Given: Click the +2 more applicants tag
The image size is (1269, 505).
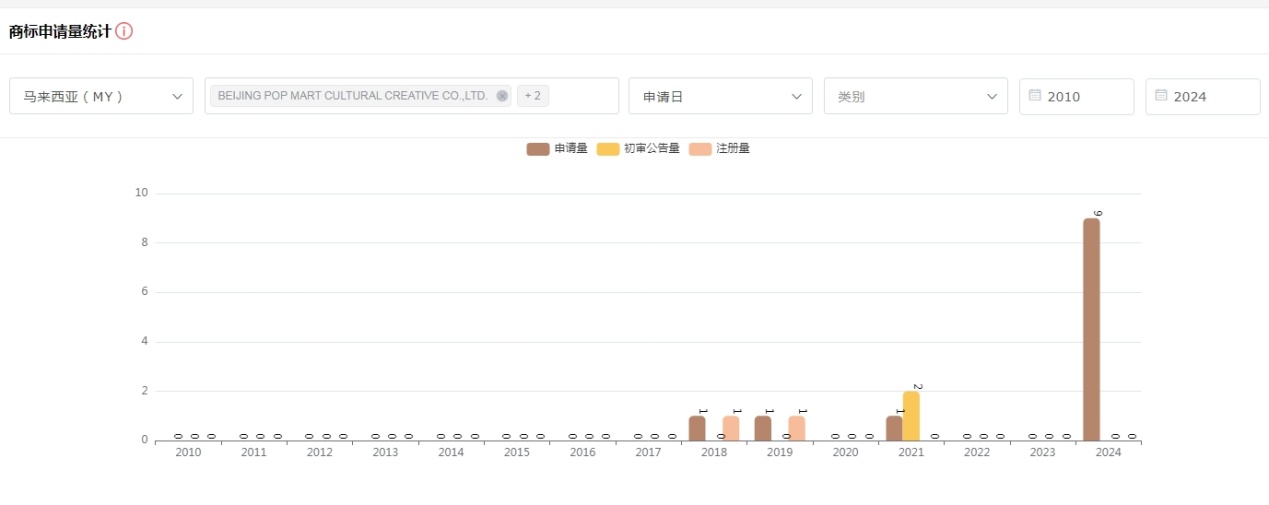Looking at the screenshot, I should [533, 96].
